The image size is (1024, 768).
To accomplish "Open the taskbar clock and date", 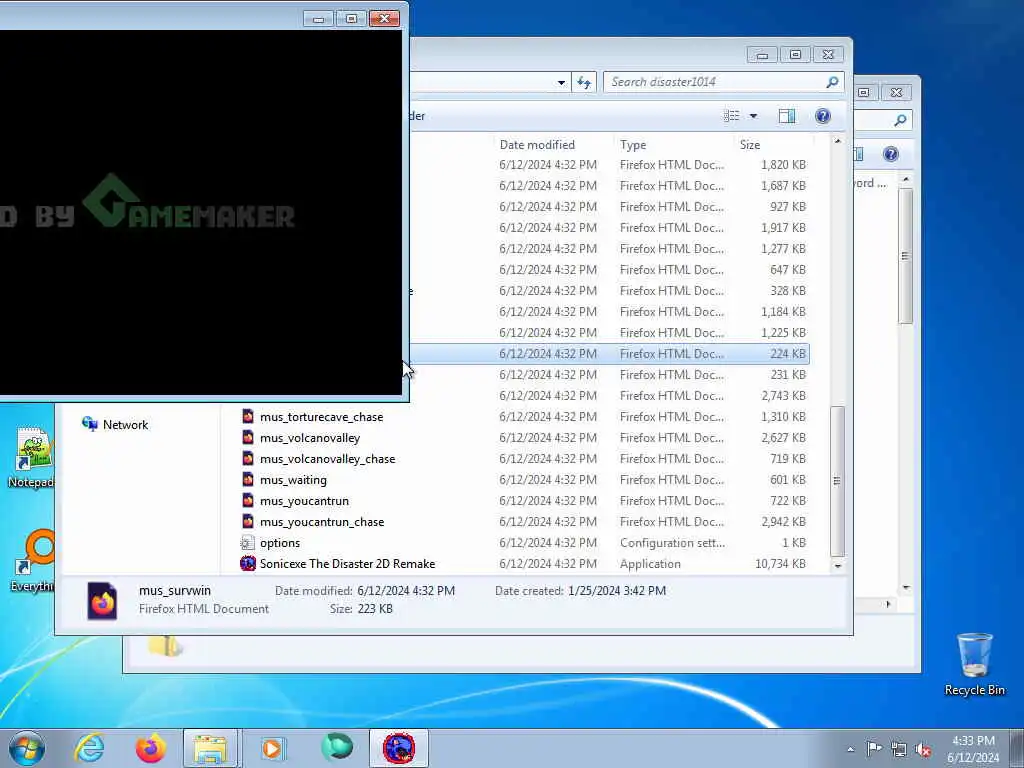I will 973,749.
